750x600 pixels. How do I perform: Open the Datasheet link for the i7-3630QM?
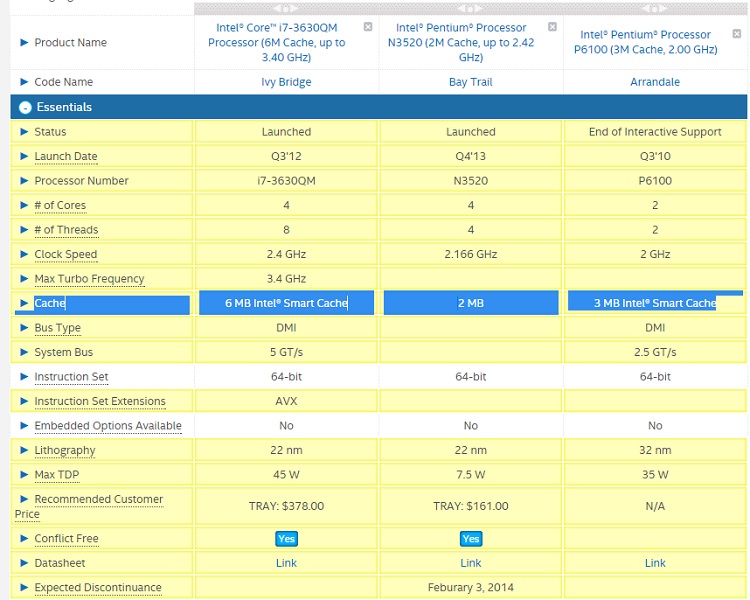pyautogui.click(x=287, y=563)
